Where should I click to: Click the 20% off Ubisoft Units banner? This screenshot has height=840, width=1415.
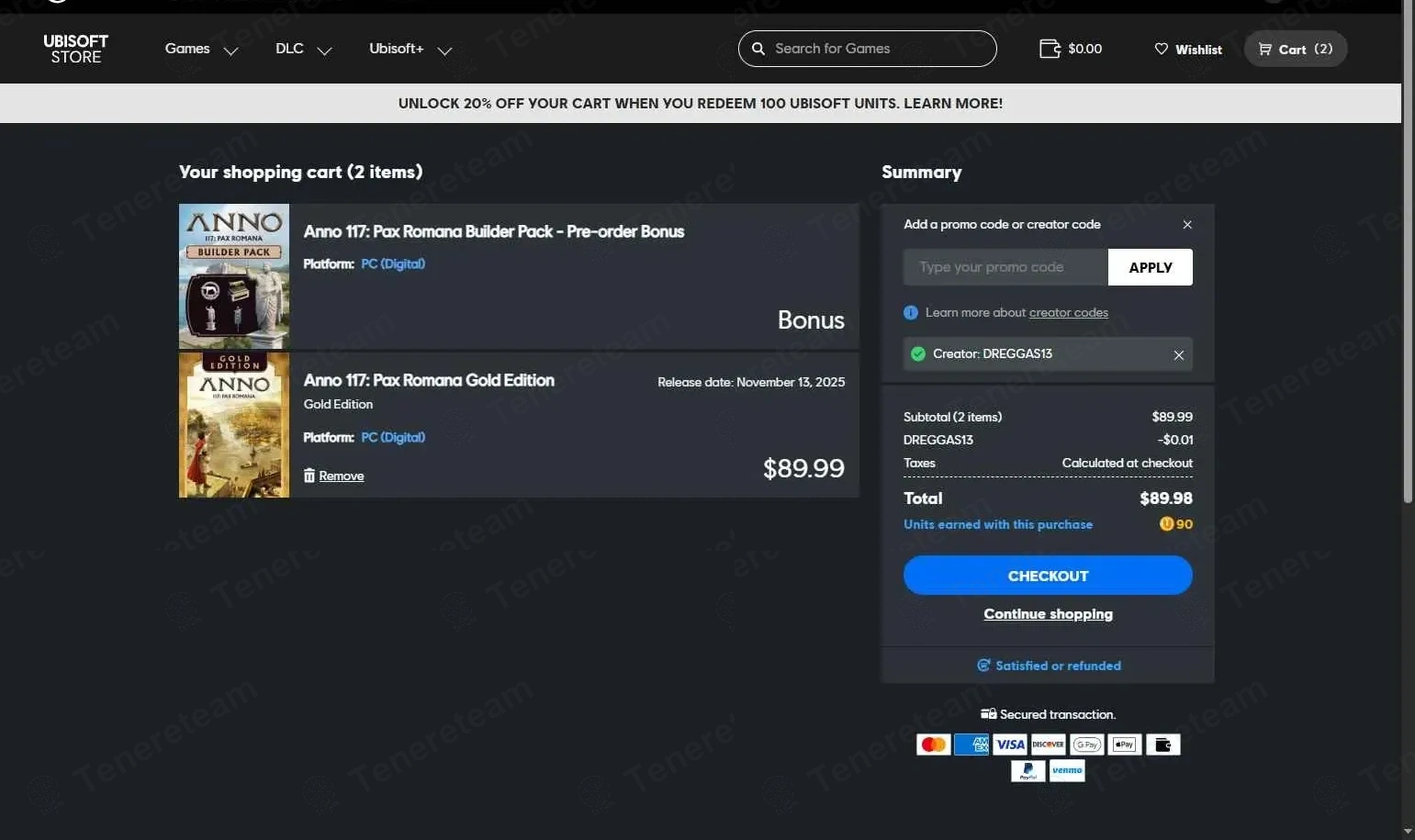[700, 104]
